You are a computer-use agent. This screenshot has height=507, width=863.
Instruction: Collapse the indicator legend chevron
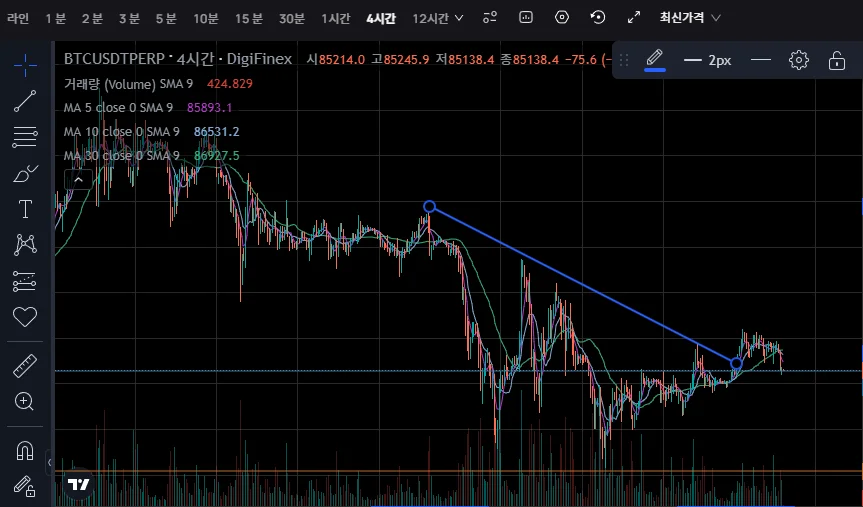click(x=78, y=179)
